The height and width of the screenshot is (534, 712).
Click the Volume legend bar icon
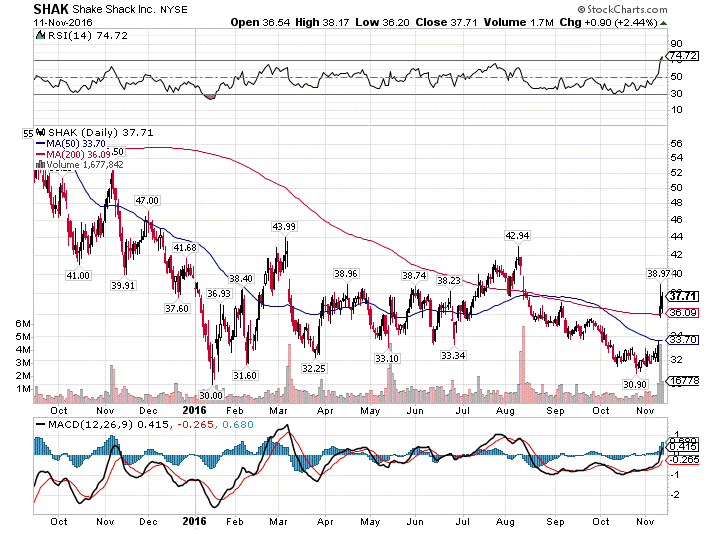[40, 164]
